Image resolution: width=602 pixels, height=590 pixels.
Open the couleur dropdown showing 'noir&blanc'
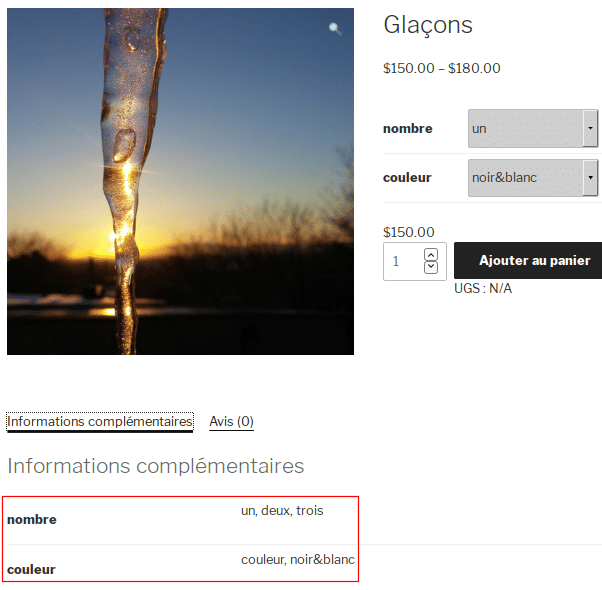(x=533, y=177)
